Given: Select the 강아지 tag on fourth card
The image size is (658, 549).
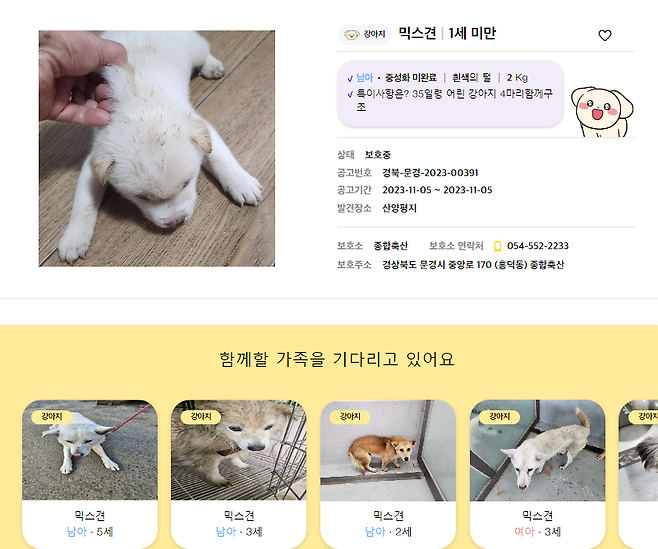Looking at the screenshot, I should coord(499,416).
